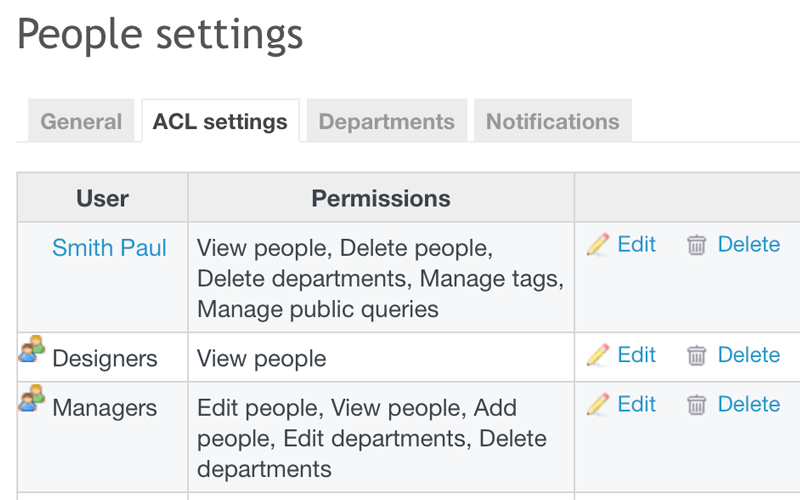This screenshot has width=800, height=500.
Task: Click the Designers group icon
Action: tap(32, 349)
